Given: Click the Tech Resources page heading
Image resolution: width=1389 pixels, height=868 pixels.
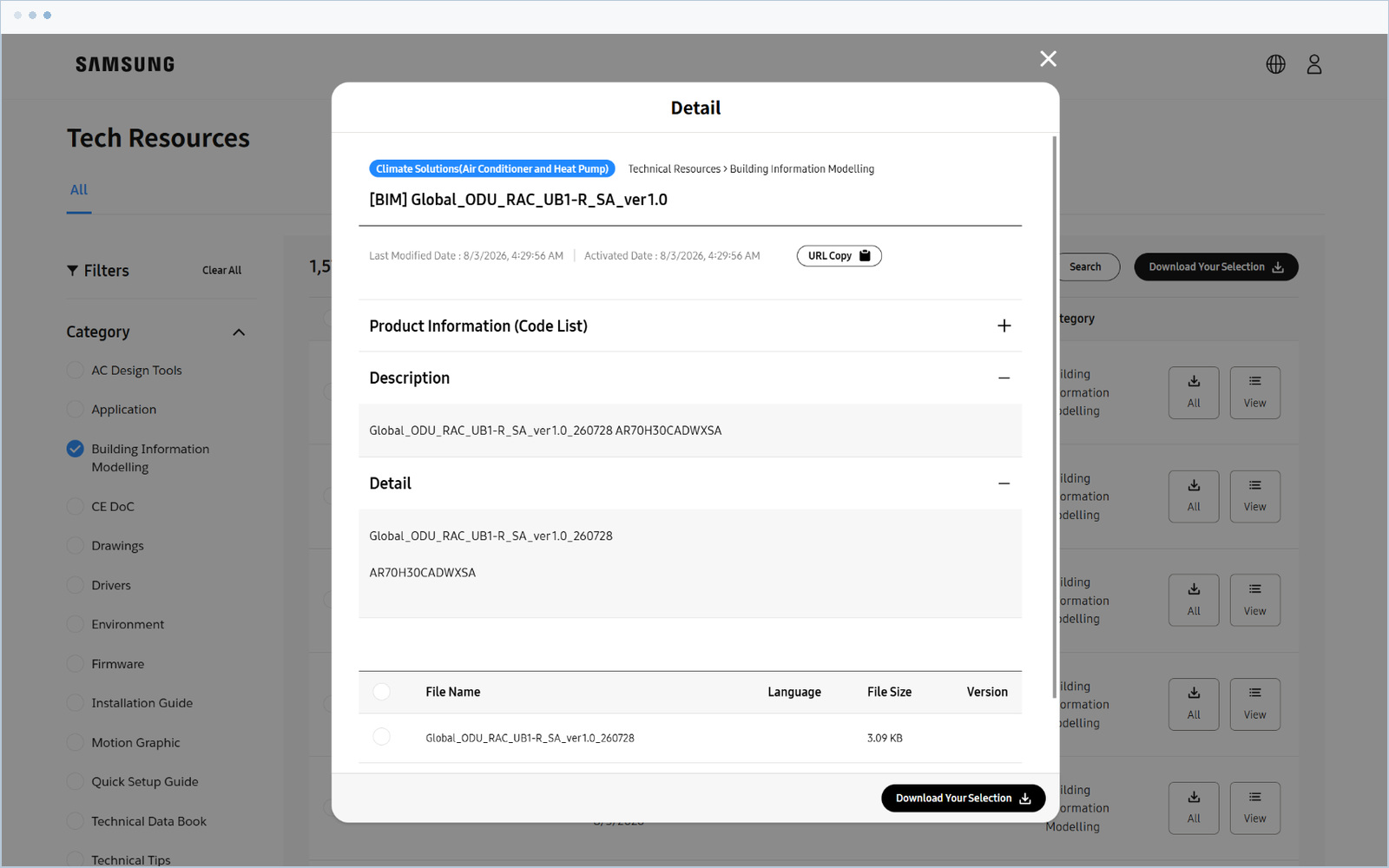Looking at the screenshot, I should [158, 138].
